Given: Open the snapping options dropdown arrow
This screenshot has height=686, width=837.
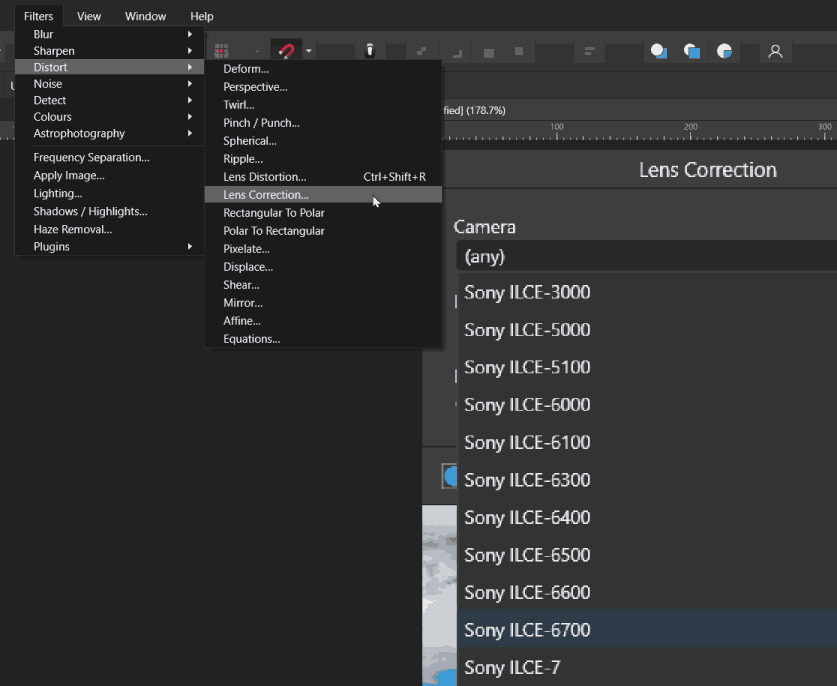Looking at the screenshot, I should (309, 51).
